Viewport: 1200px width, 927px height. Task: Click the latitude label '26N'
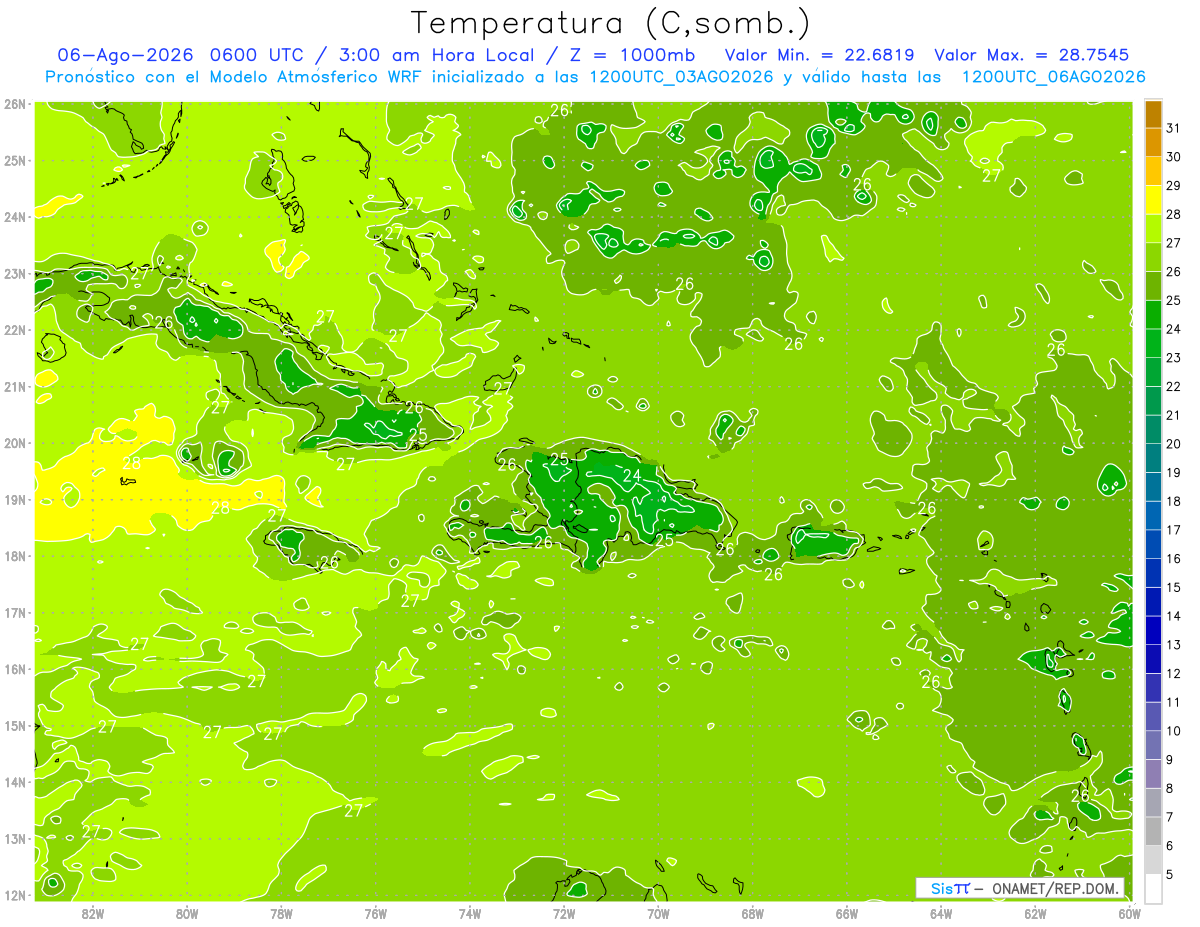15,104
